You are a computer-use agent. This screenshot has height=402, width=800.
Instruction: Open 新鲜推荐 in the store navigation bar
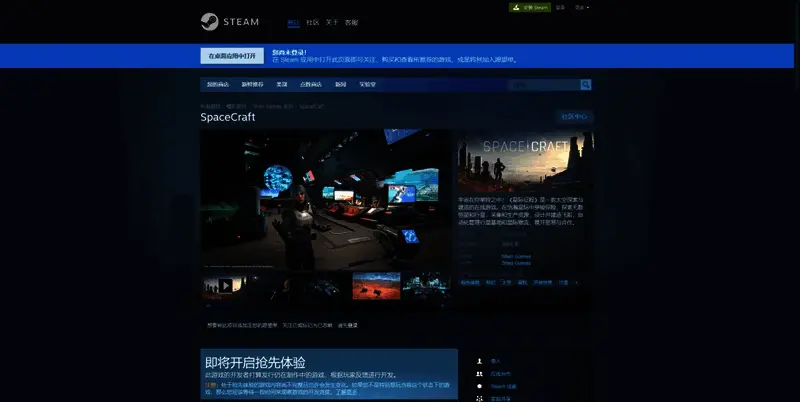click(x=253, y=85)
